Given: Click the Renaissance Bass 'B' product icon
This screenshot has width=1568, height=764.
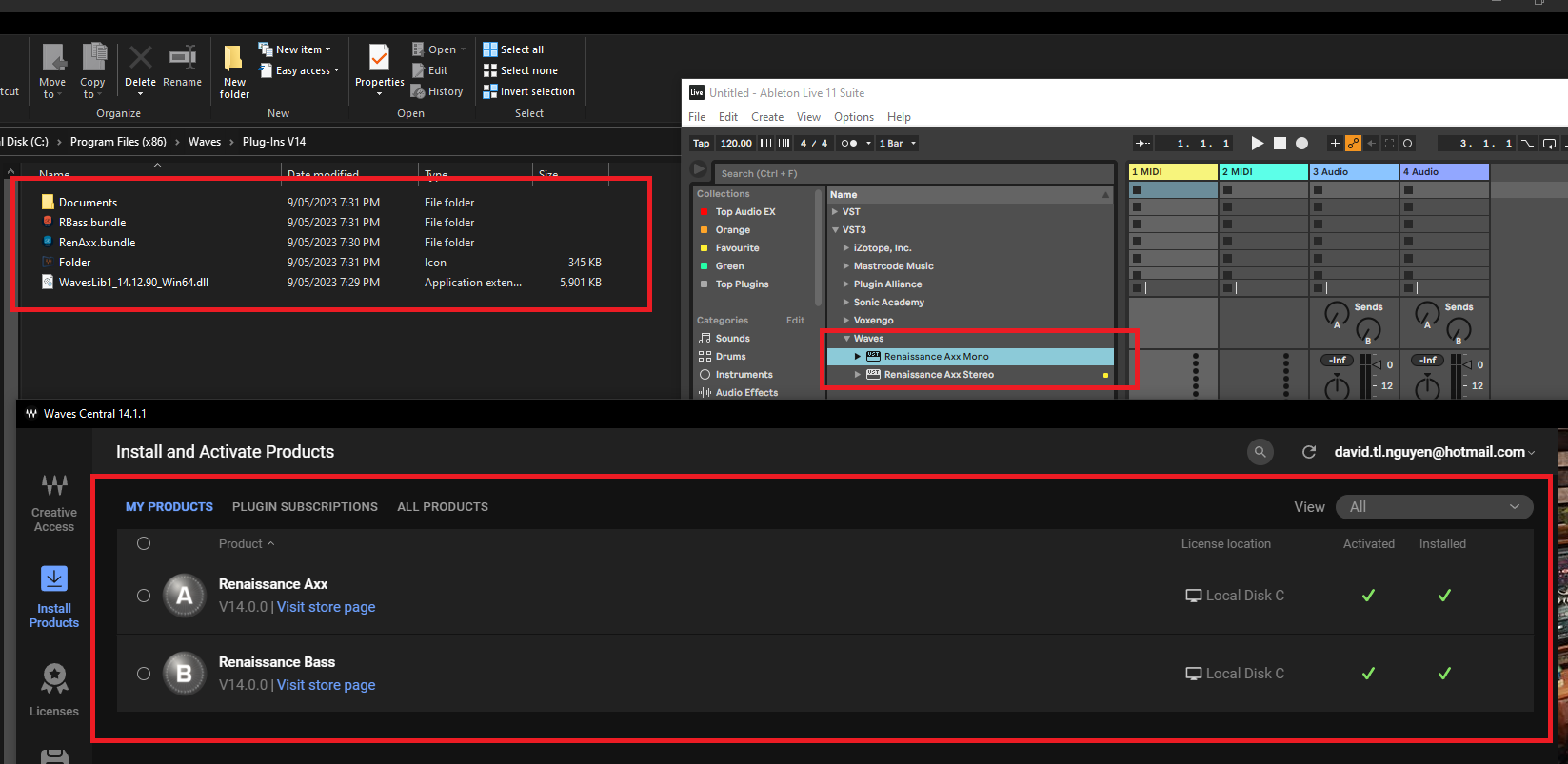Looking at the screenshot, I should [185, 674].
